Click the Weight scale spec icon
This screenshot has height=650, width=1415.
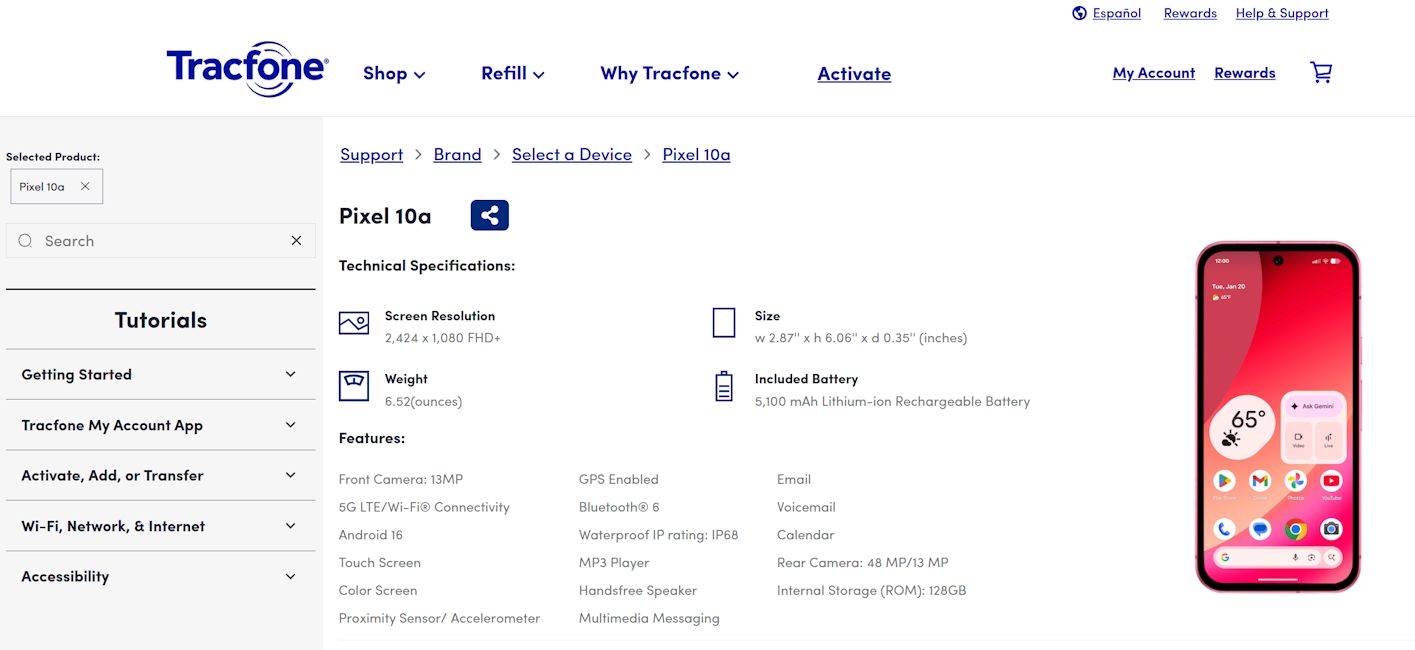coord(353,385)
